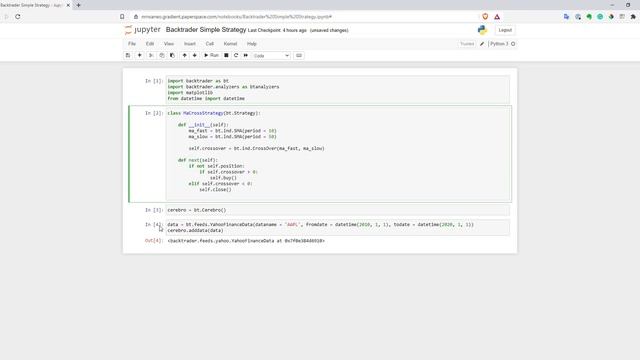The width and height of the screenshot is (640, 360).
Task: Click the cerebro.adddata(data) line
Action: 195,231
